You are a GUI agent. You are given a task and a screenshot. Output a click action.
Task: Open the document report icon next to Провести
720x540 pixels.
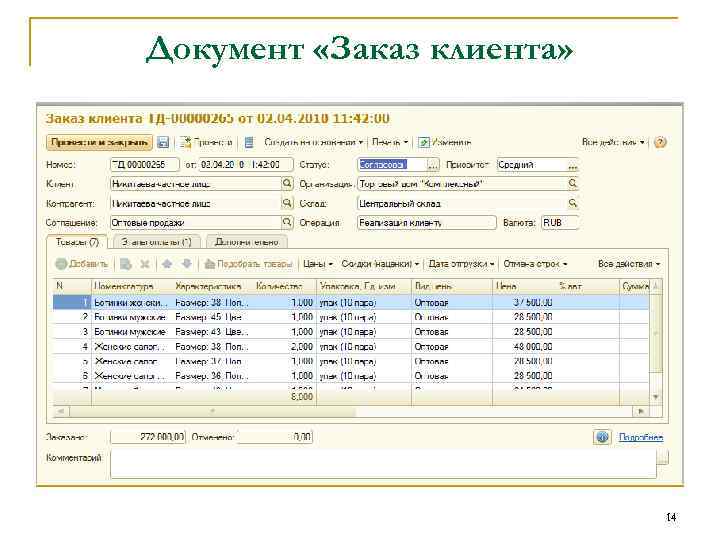249,142
